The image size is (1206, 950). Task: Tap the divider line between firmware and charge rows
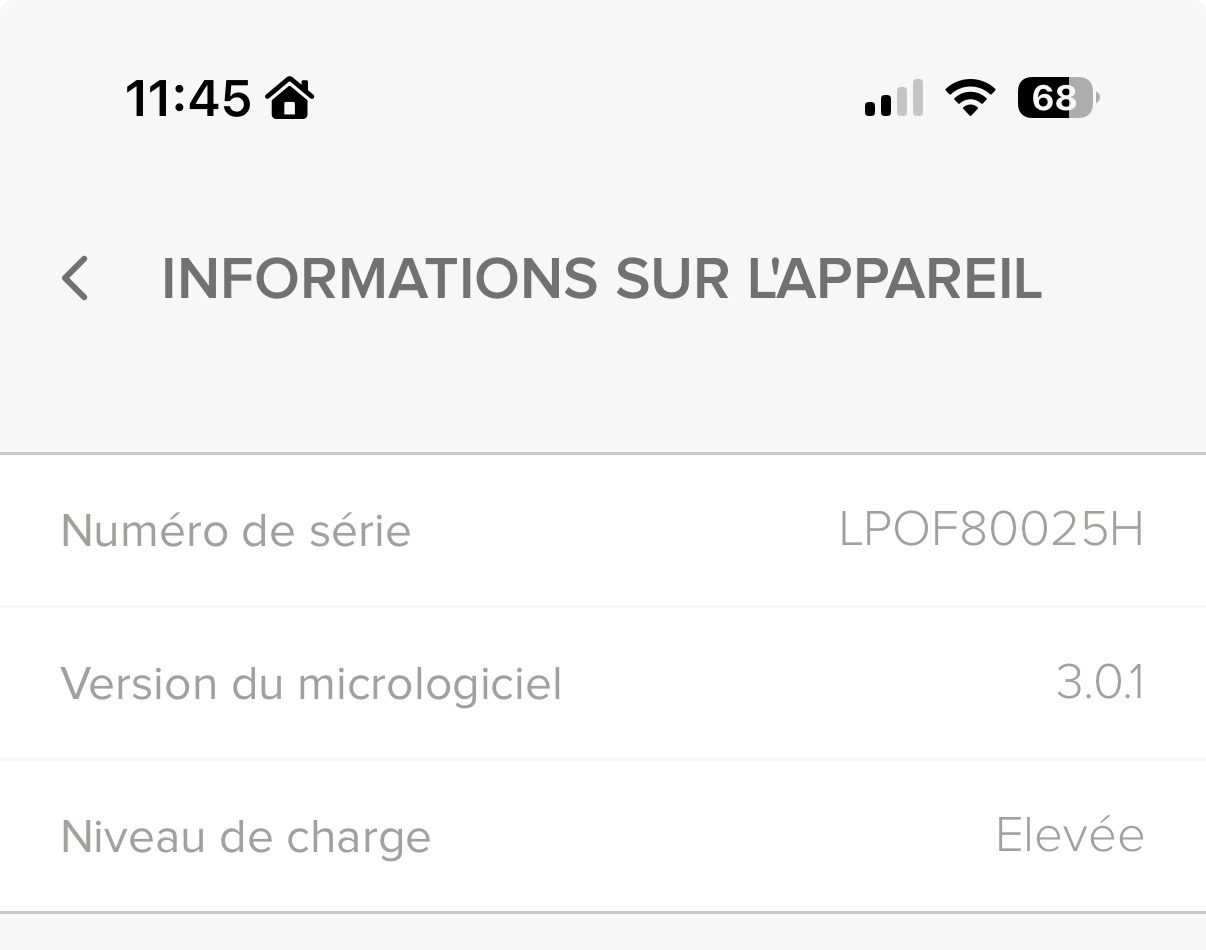pyautogui.click(x=602, y=759)
